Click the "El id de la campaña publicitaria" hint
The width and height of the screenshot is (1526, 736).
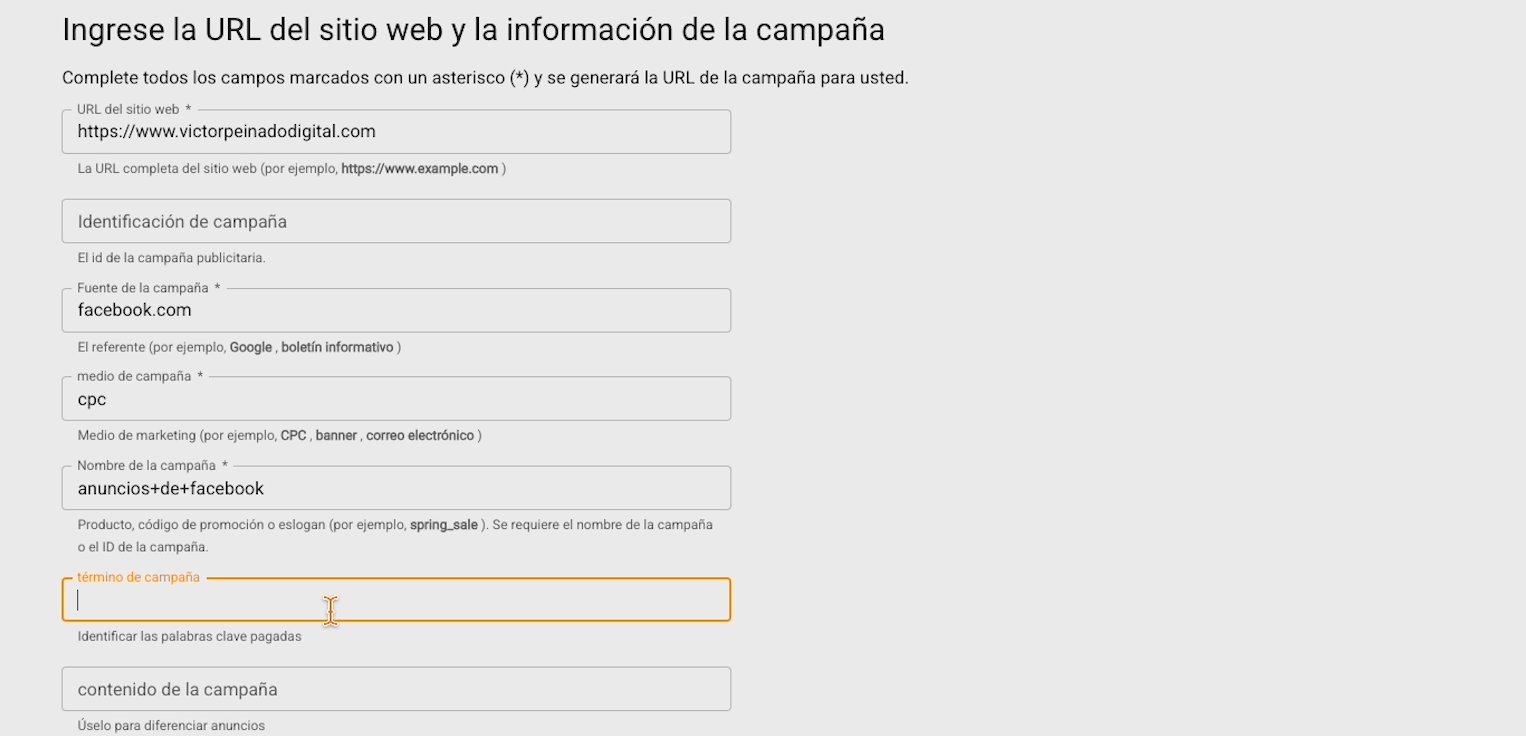[171, 258]
